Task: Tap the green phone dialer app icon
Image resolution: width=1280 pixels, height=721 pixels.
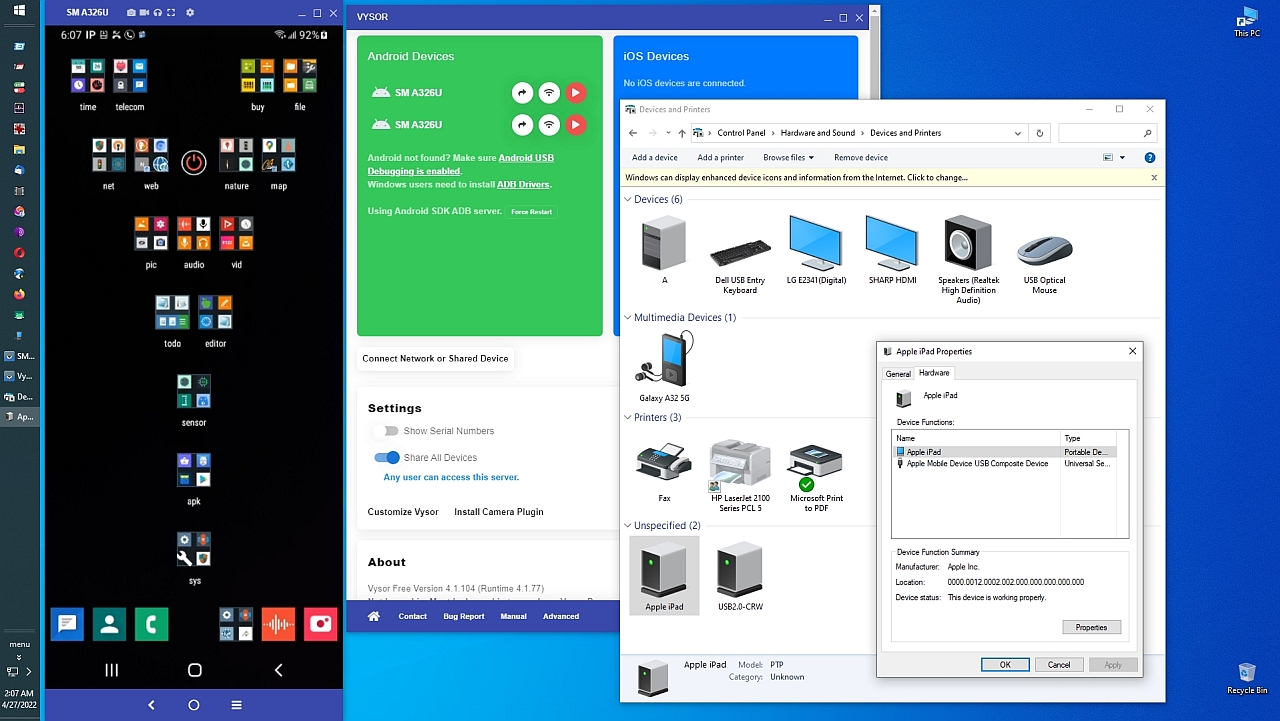Action: (x=151, y=624)
